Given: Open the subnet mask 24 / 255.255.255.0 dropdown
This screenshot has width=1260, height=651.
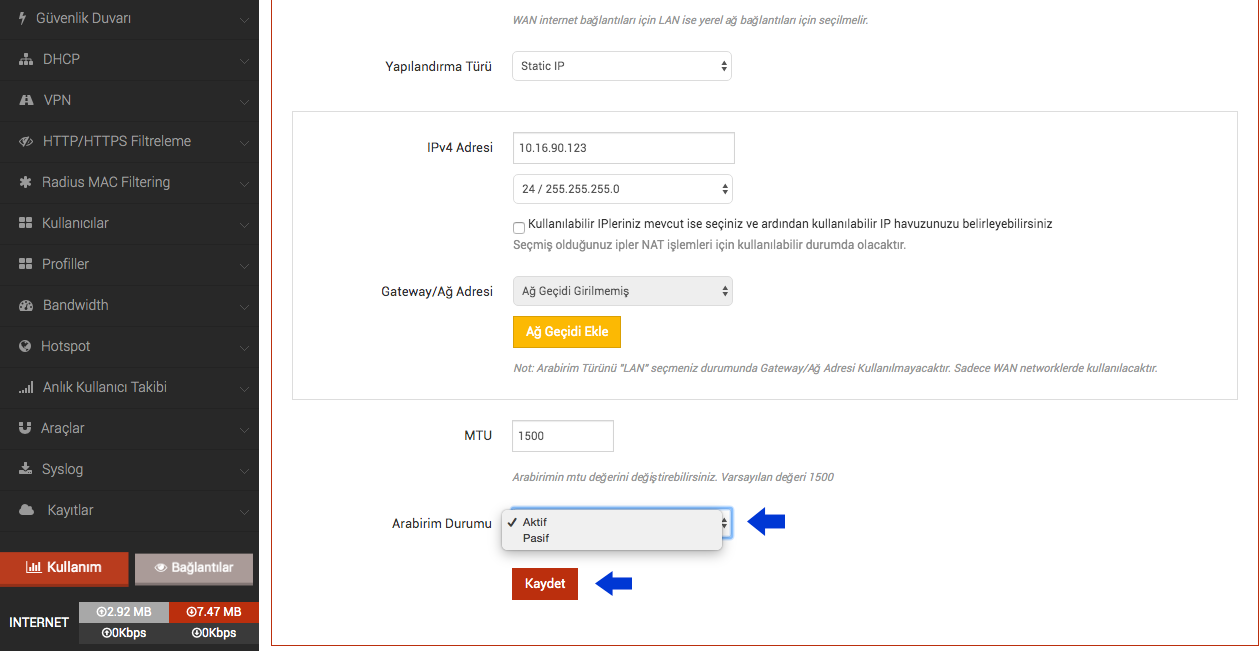Looking at the screenshot, I should 622,189.
